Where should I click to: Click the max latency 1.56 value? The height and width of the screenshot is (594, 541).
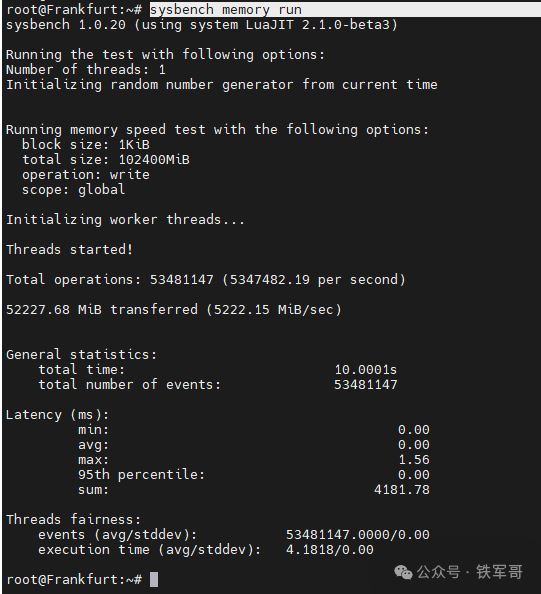pyautogui.click(x=414, y=460)
